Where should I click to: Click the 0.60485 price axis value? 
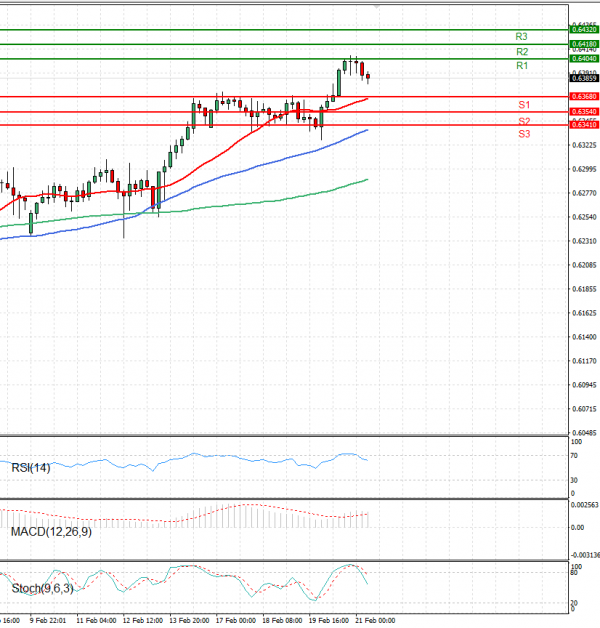pyautogui.click(x=584, y=433)
